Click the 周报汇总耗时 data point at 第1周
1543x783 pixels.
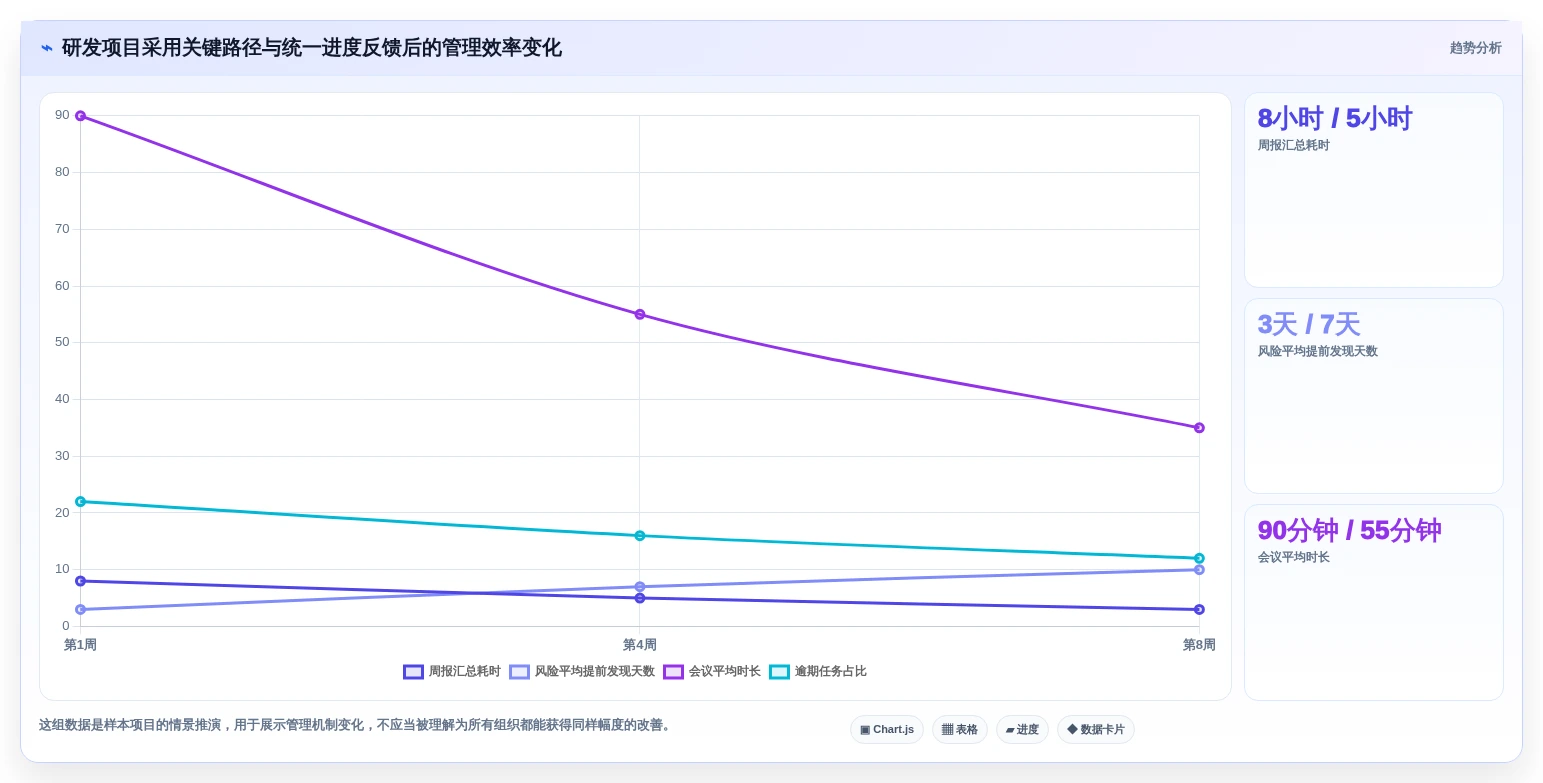point(81,581)
